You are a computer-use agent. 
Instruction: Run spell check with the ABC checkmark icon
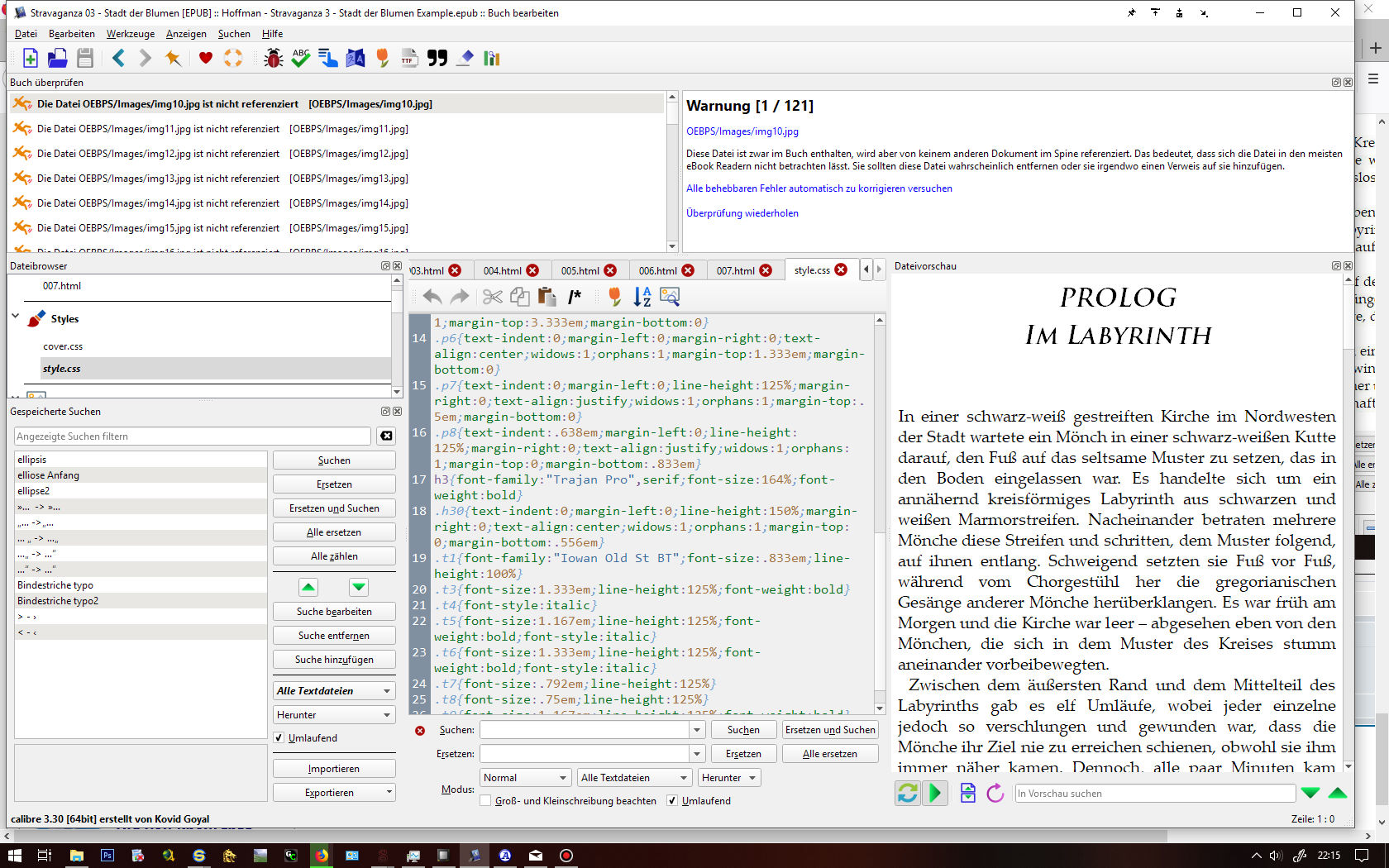[x=301, y=58]
